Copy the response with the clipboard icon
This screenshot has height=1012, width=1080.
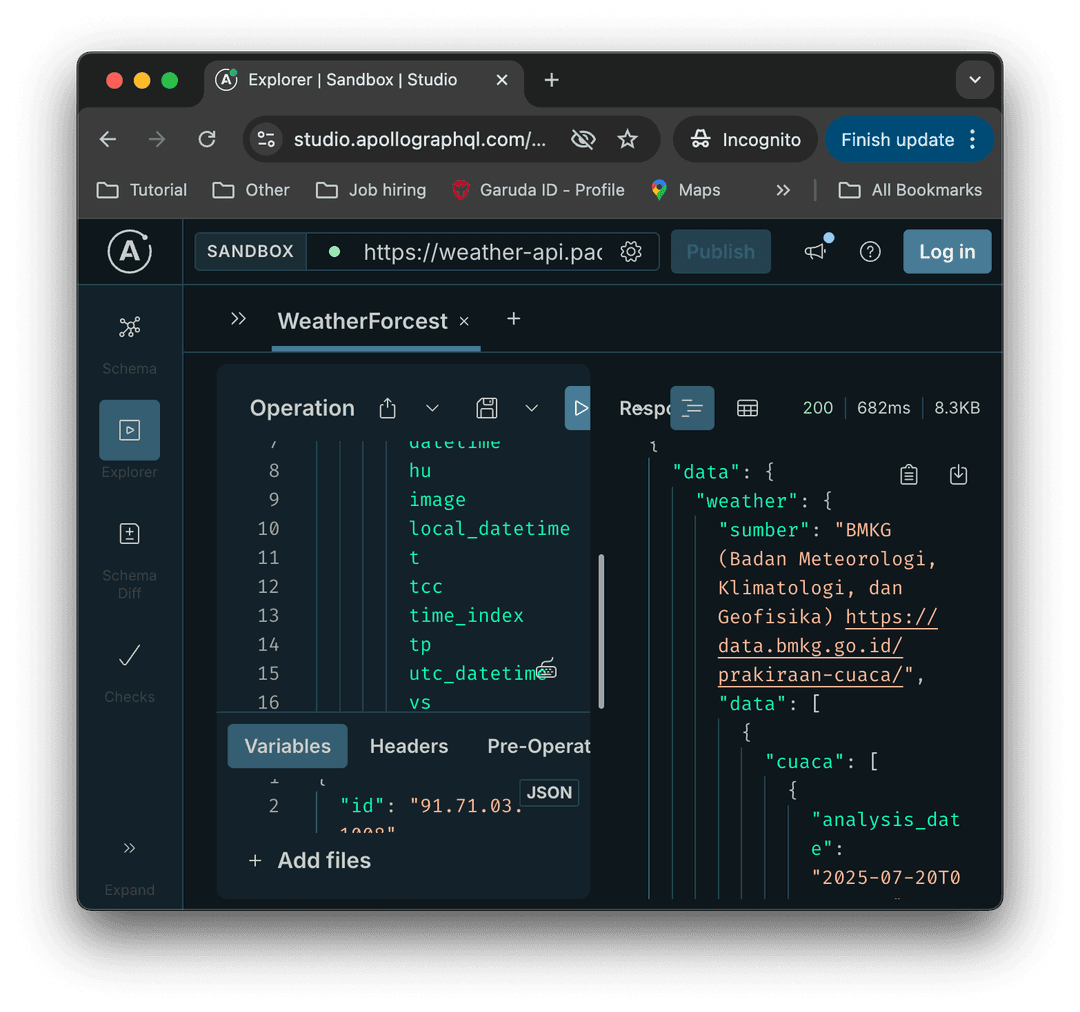click(908, 474)
